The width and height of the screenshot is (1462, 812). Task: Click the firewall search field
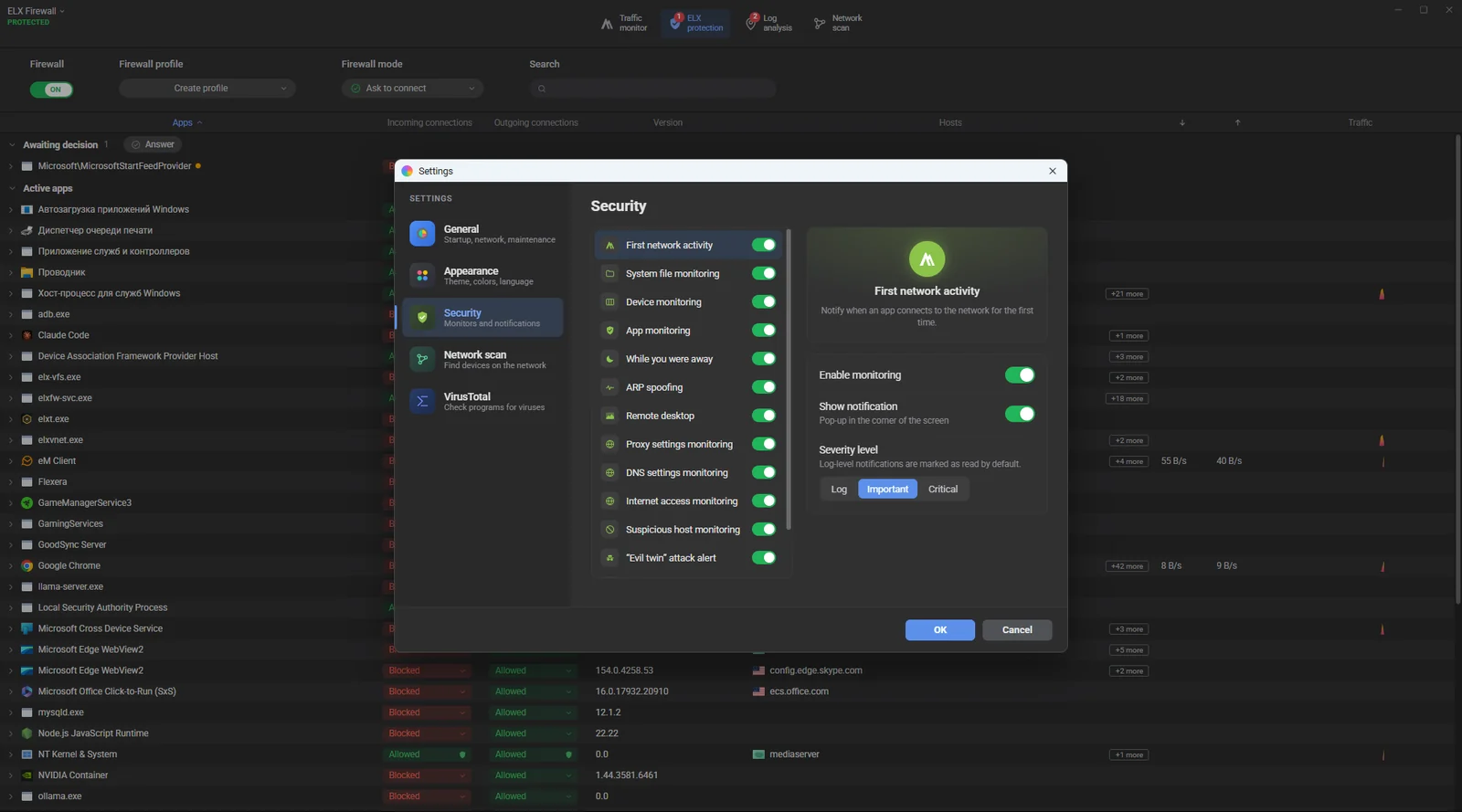[x=653, y=89]
